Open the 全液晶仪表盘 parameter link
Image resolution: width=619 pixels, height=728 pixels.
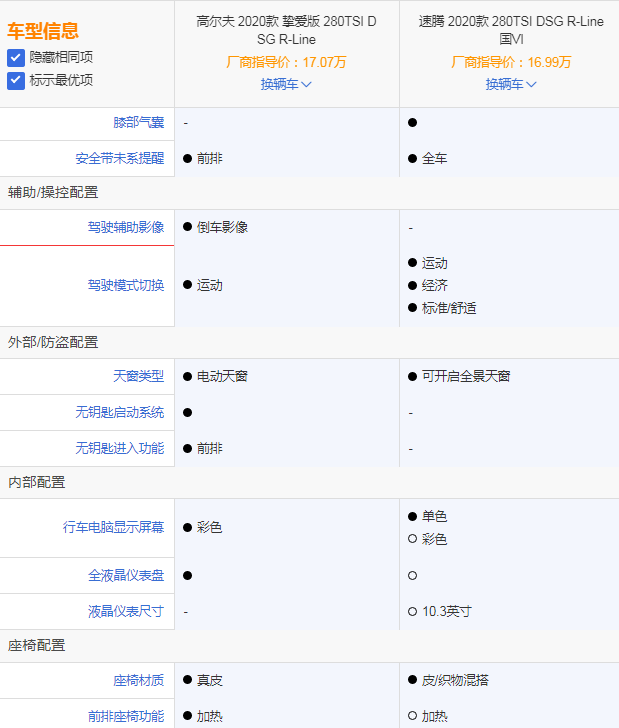pyautogui.click(x=125, y=575)
